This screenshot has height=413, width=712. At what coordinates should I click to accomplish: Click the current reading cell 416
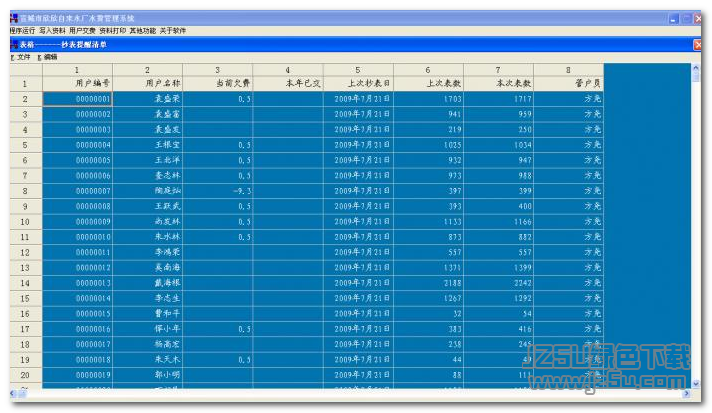[499, 329]
